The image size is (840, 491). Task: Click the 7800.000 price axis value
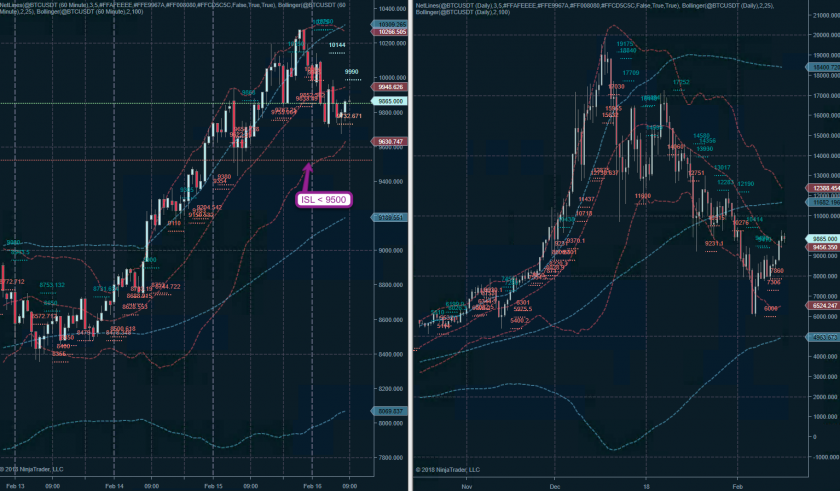pyautogui.click(x=391, y=458)
